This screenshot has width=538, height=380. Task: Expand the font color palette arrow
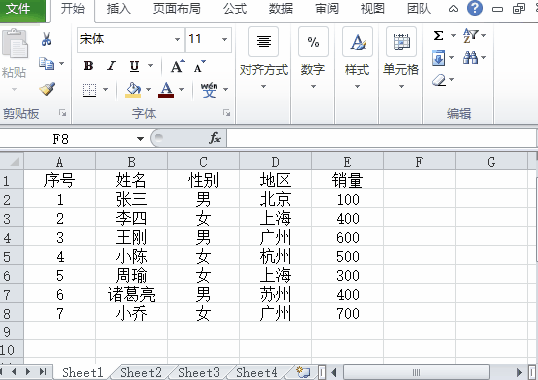(x=182, y=90)
